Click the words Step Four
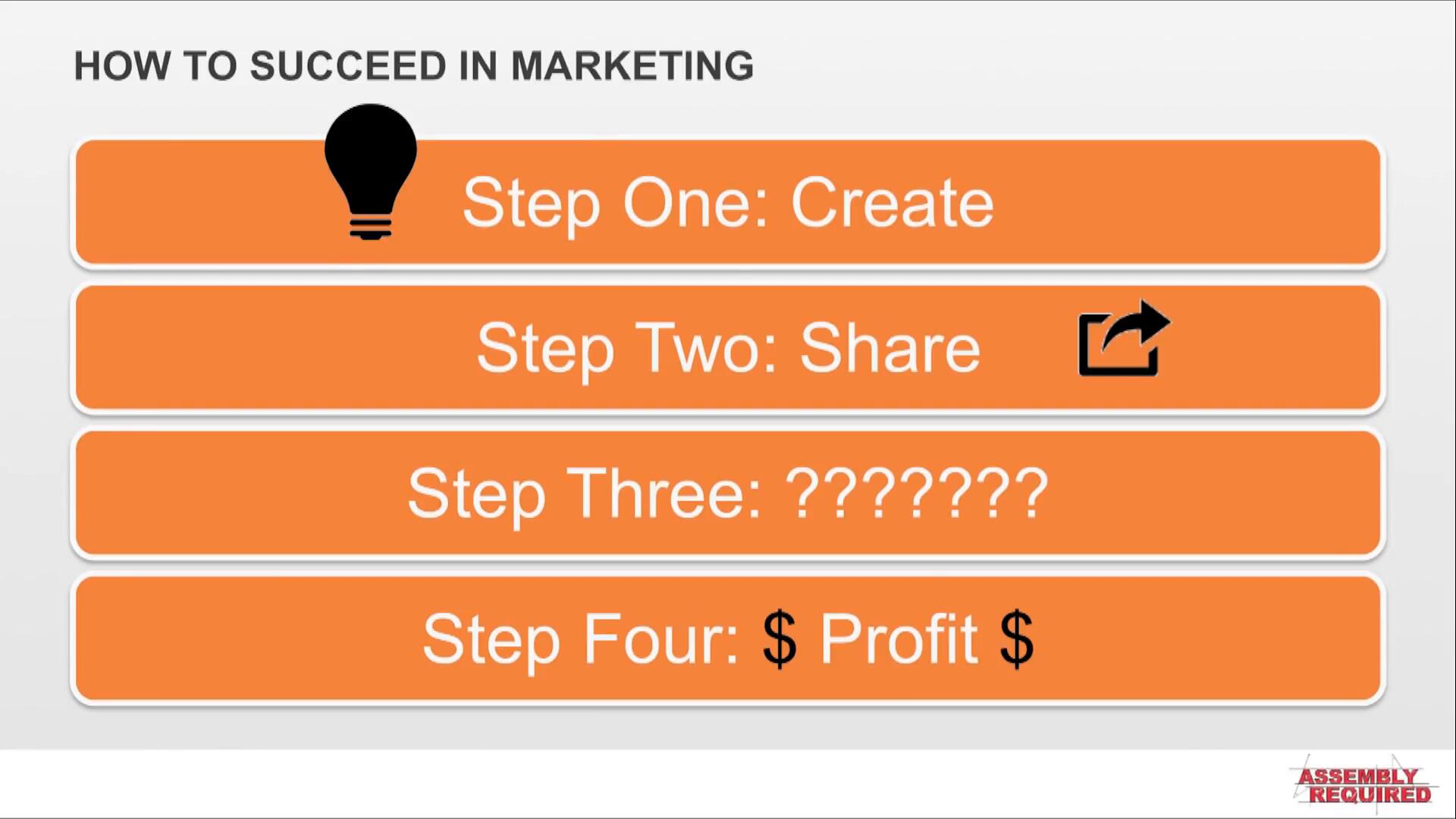The image size is (1456, 819). pyautogui.click(x=580, y=639)
